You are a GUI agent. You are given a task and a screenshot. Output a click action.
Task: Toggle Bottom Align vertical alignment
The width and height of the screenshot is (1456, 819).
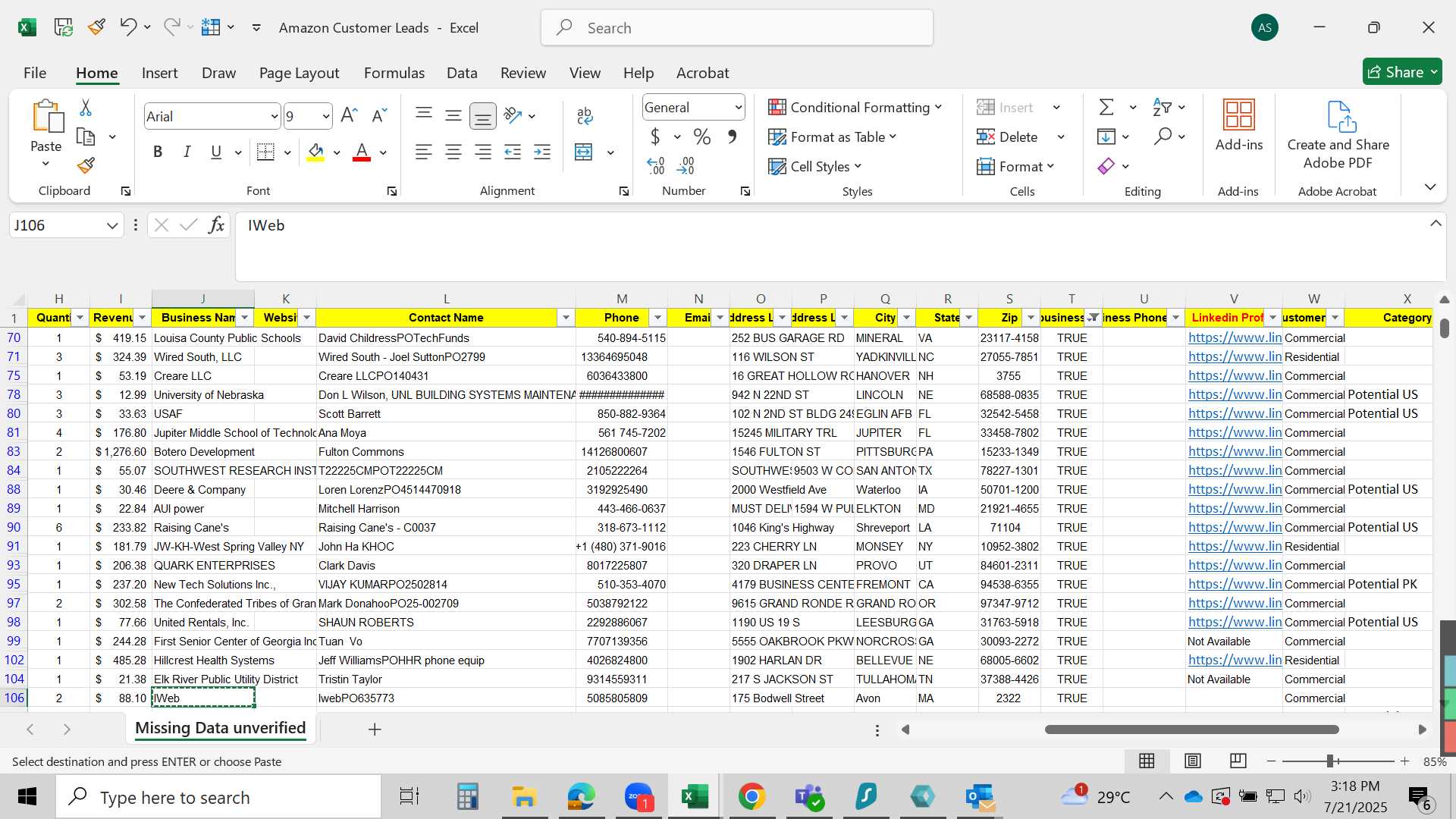click(x=483, y=115)
